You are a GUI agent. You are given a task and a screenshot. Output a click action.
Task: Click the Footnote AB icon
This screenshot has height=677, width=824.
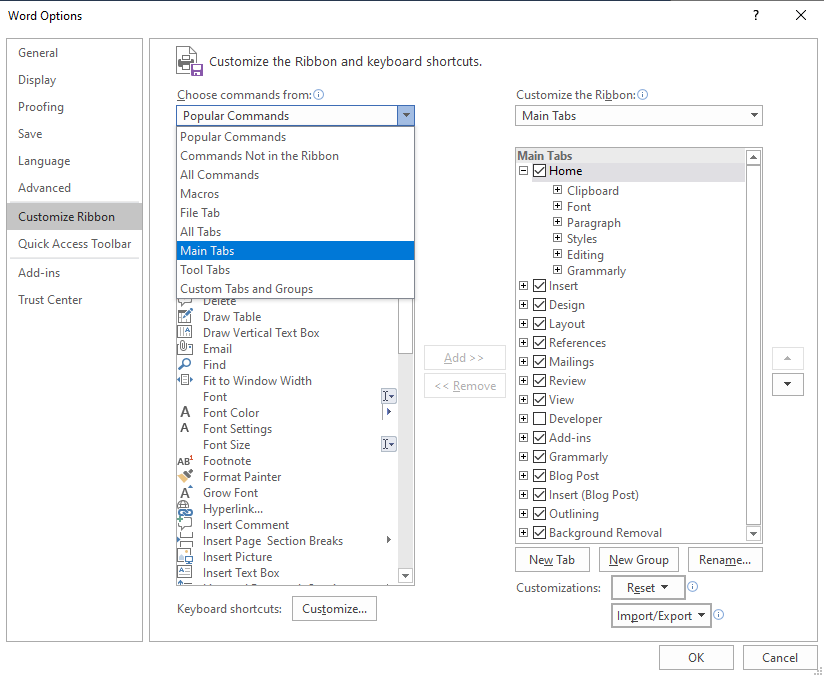pyautogui.click(x=185, y=460)
